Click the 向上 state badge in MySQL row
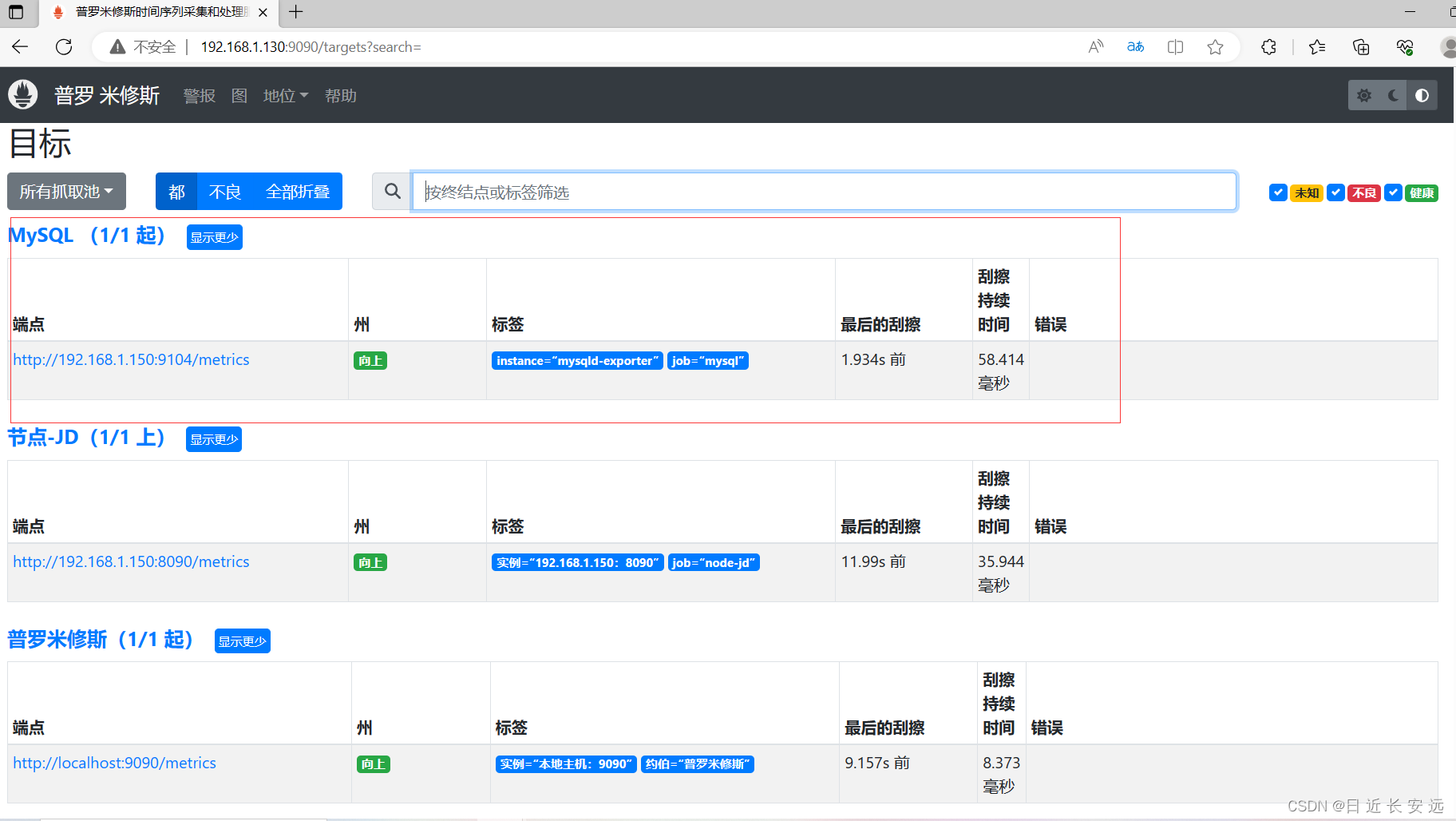This screenshot has height=821, width=1456. (370, 361)
